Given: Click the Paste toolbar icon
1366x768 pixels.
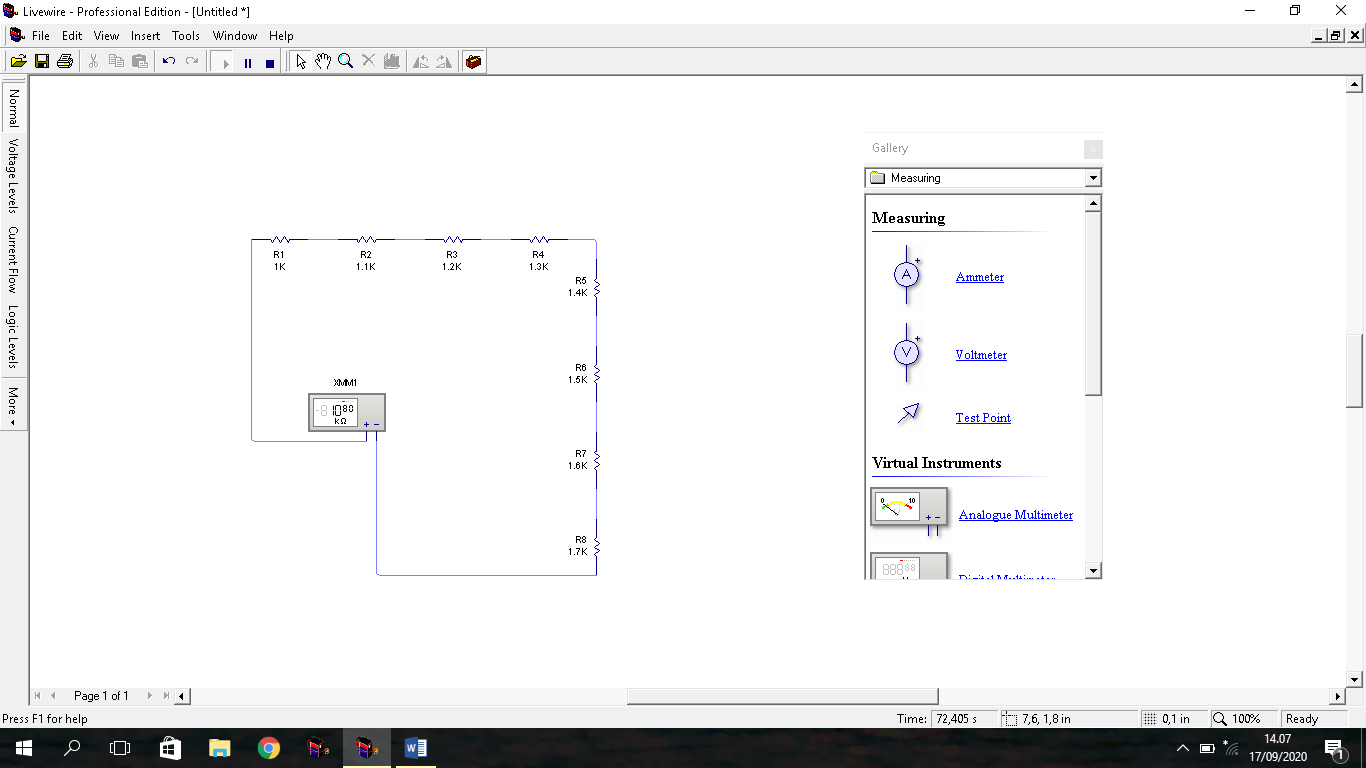Looking at the screenshot, I should pos(140,62).
